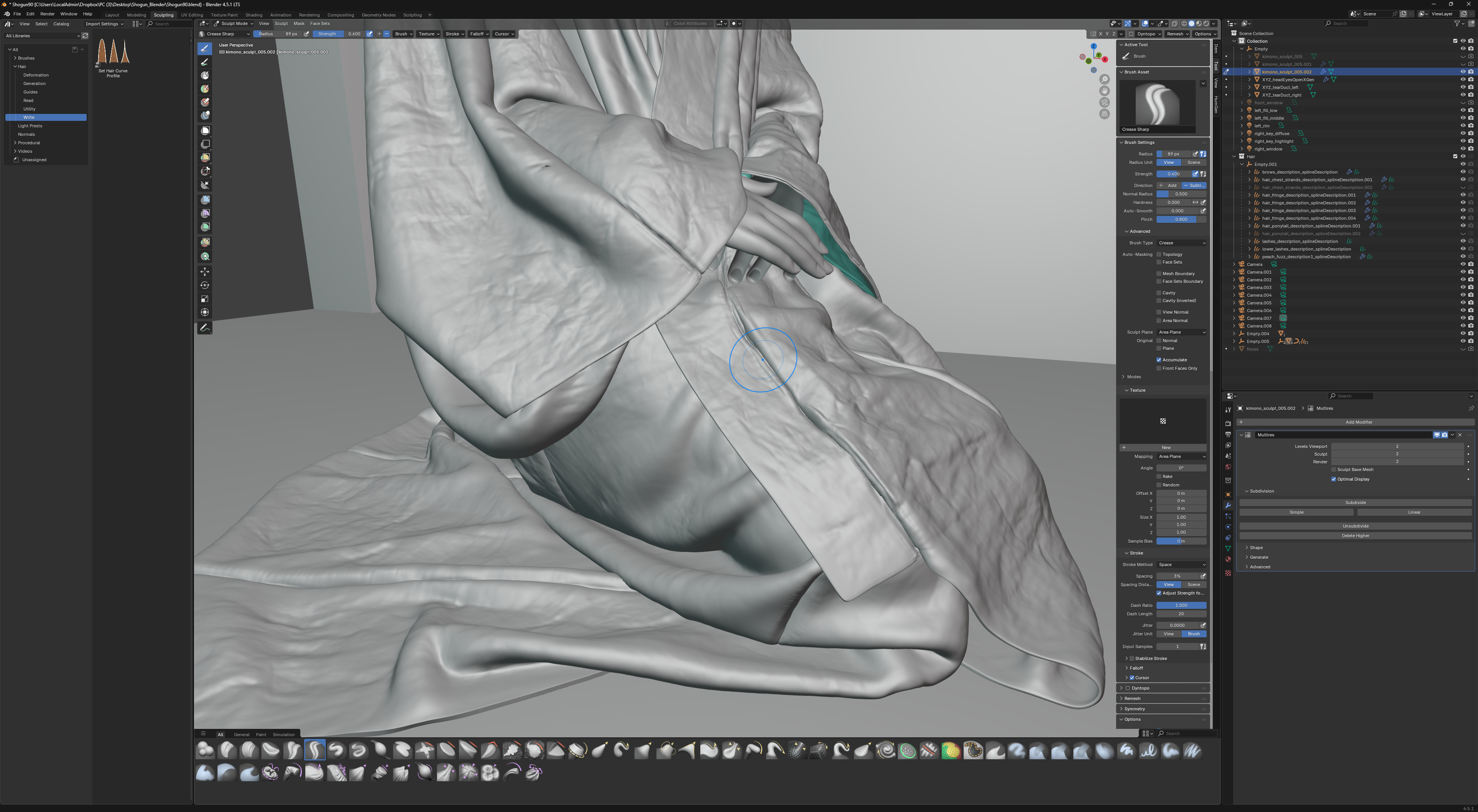Screen dimensions: 1478x812
Task: Enable Front Faces Only checkbox
Action: [x=1158, y=369]
